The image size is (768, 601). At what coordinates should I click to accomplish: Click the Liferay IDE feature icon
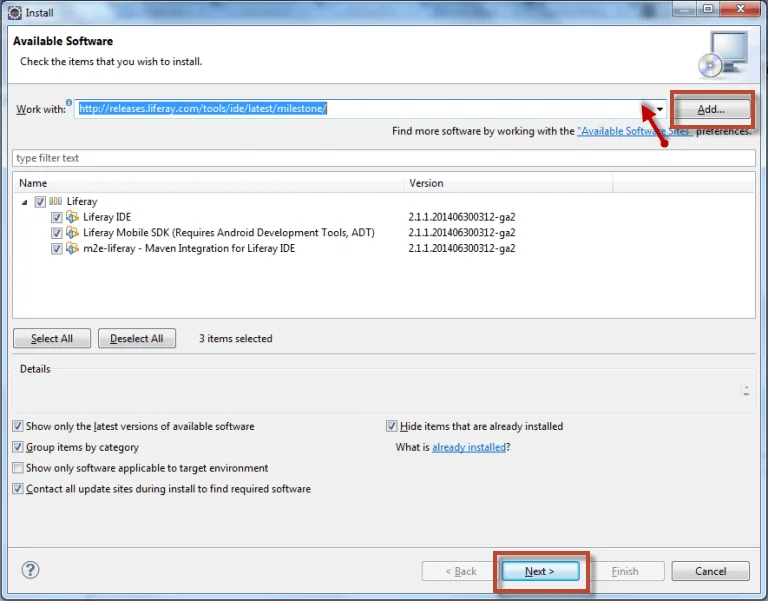pos(72,217)
